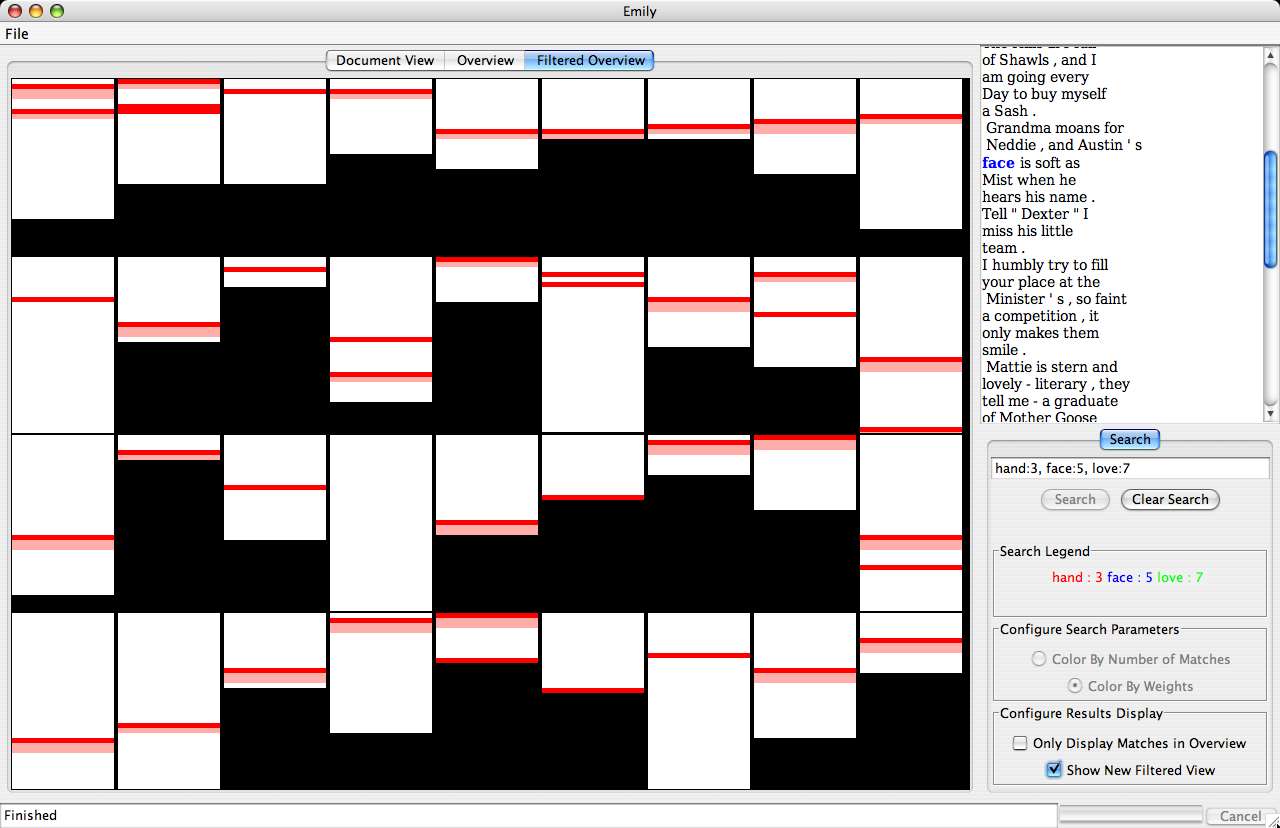Click the progress bar beside Cancel
This screenshot has width=1280, height=828.
tap(1131, 815)
